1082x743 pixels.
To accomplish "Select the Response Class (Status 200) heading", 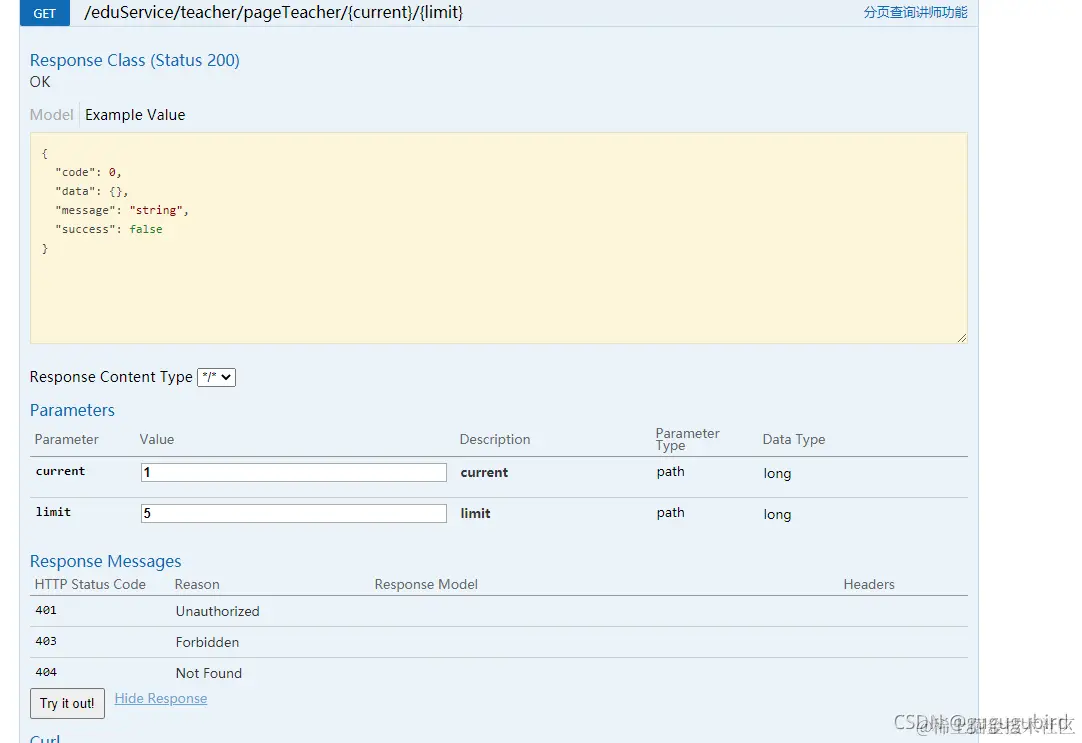I will click(x=135, y=60).
